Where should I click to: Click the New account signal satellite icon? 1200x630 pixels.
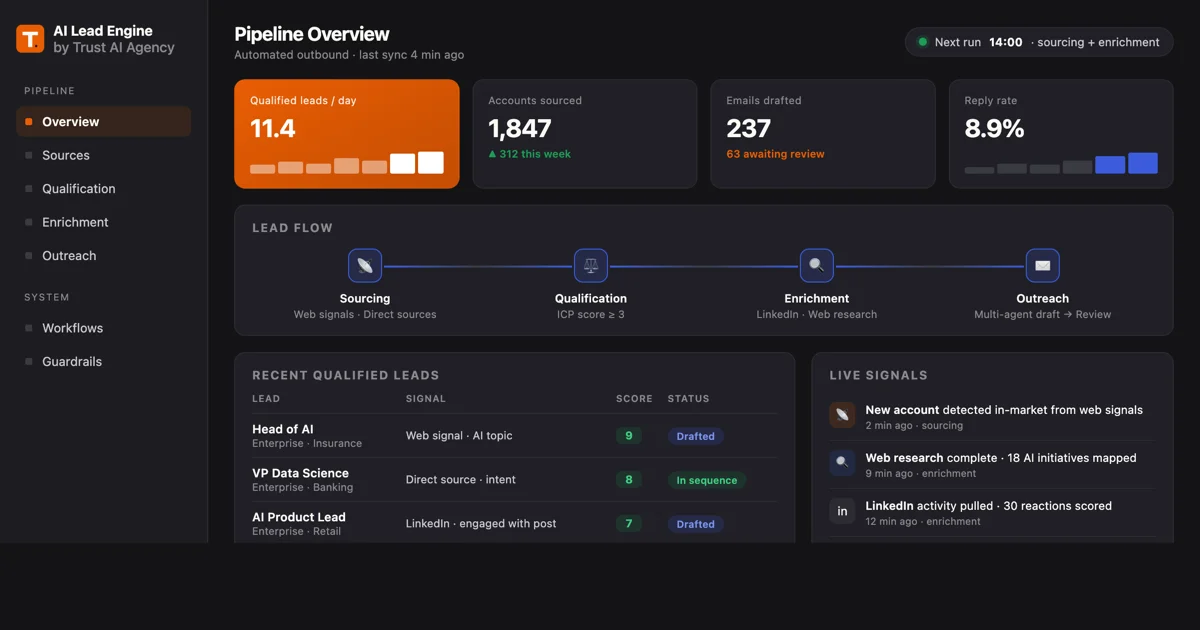(842, 415)
